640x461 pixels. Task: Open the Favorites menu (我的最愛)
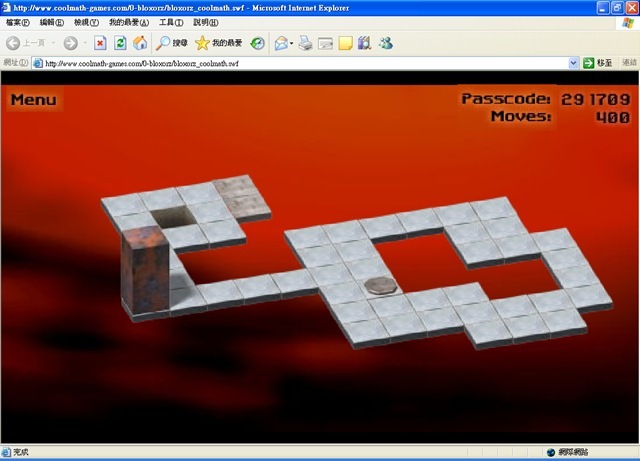[129, 22]
